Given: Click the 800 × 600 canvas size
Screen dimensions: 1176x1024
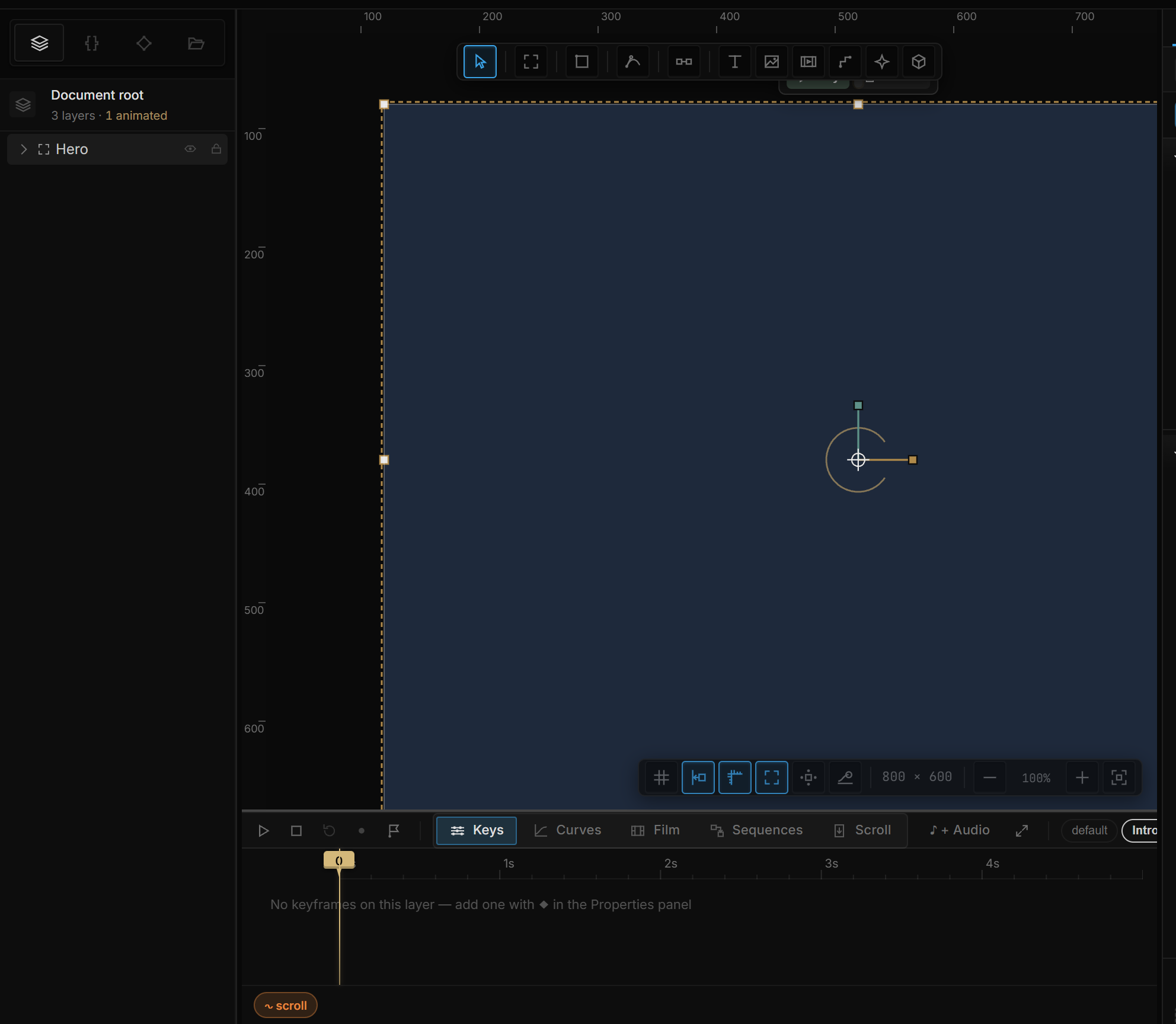Looking at the screenshot, I should tap(916, 777).
